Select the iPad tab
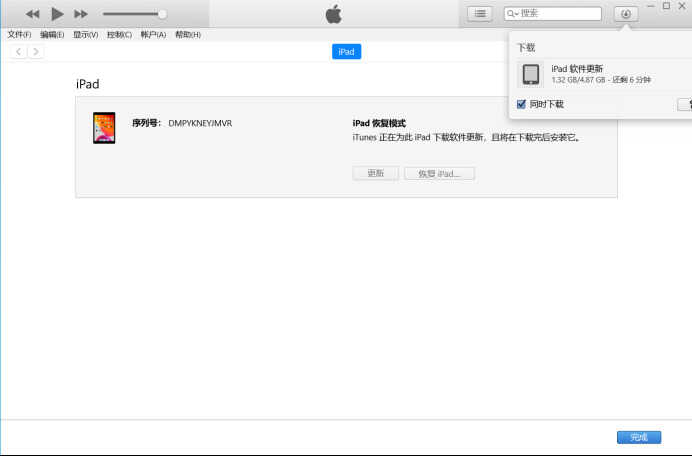Image resolution: width=692 pixels, height=456 pixels. coord(346,51)
